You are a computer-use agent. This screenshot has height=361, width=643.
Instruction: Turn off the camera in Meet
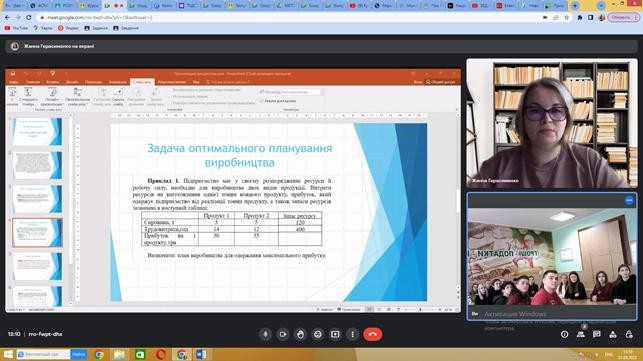(x=283, y=334)
